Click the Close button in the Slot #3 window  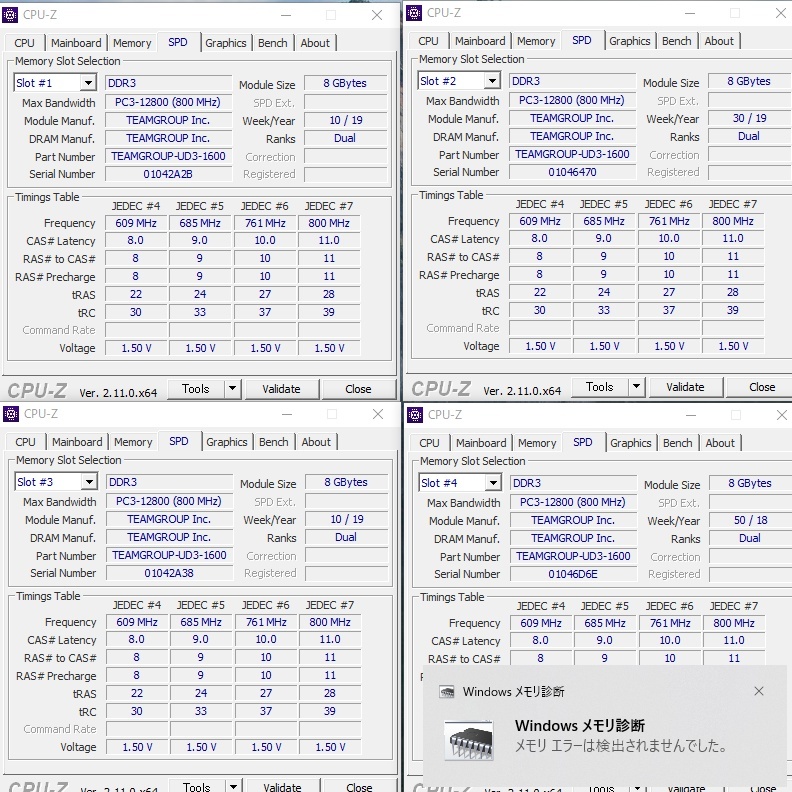coord(359,785)
